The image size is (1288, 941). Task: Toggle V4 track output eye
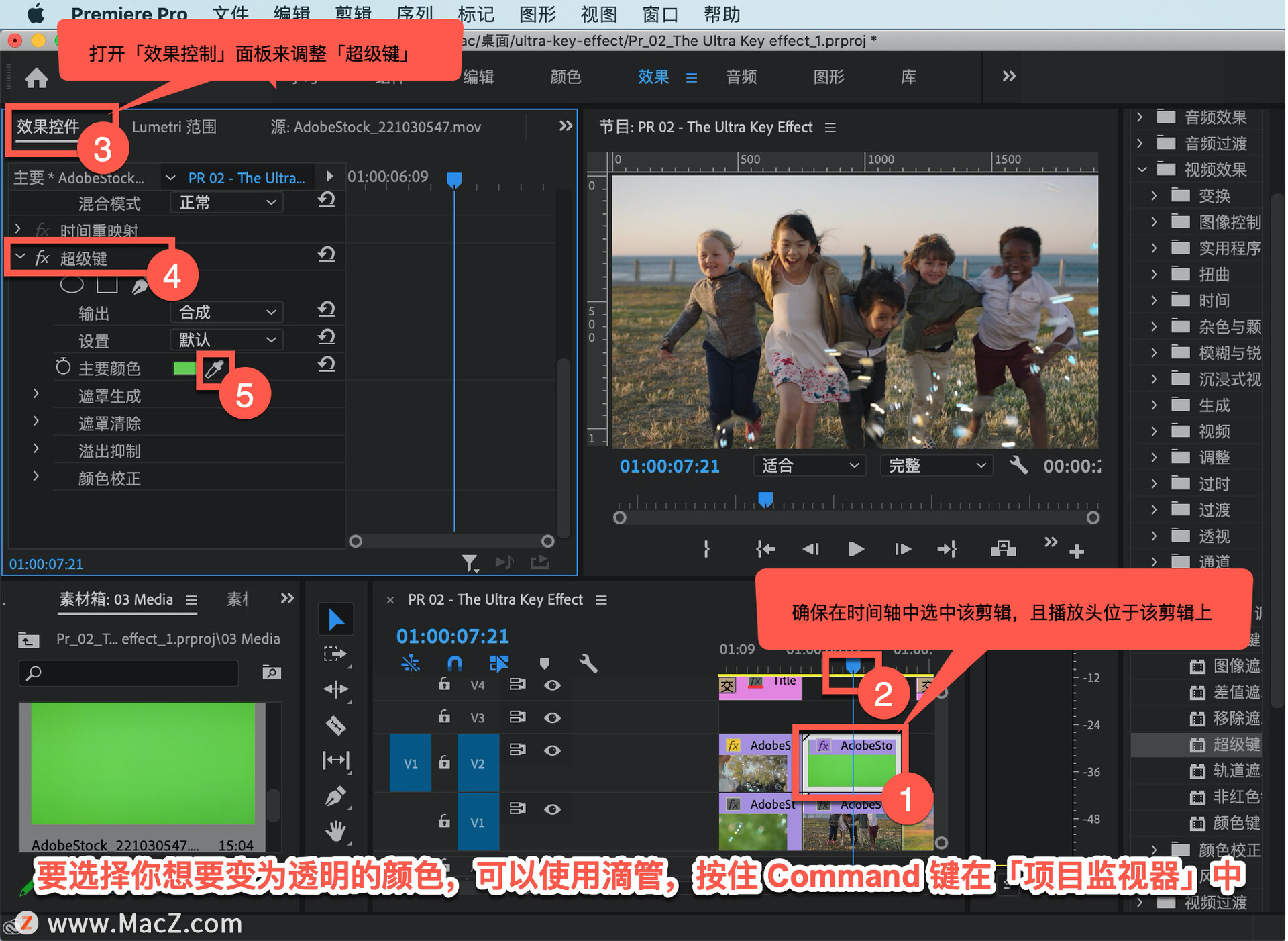click(x=552, y=685)
